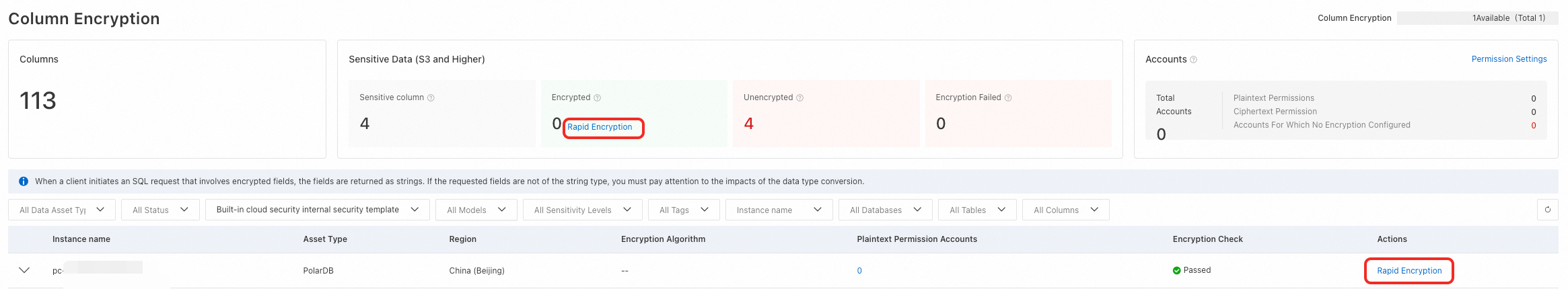Open the All Status filter dropdown
1568x289 pixels.
[x=160, y=210]
